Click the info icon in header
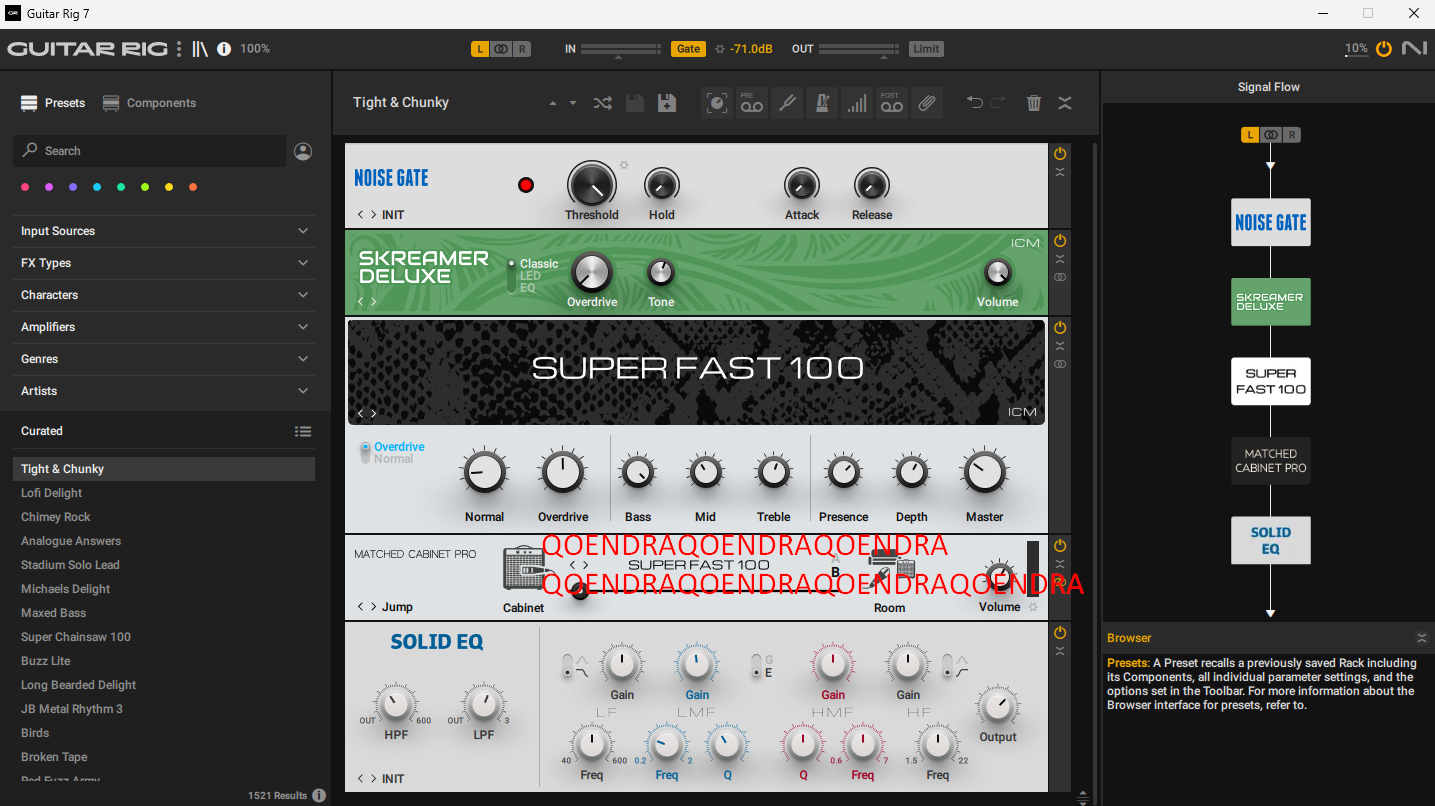Screen dimensions: 1435x806 [224, 48]
